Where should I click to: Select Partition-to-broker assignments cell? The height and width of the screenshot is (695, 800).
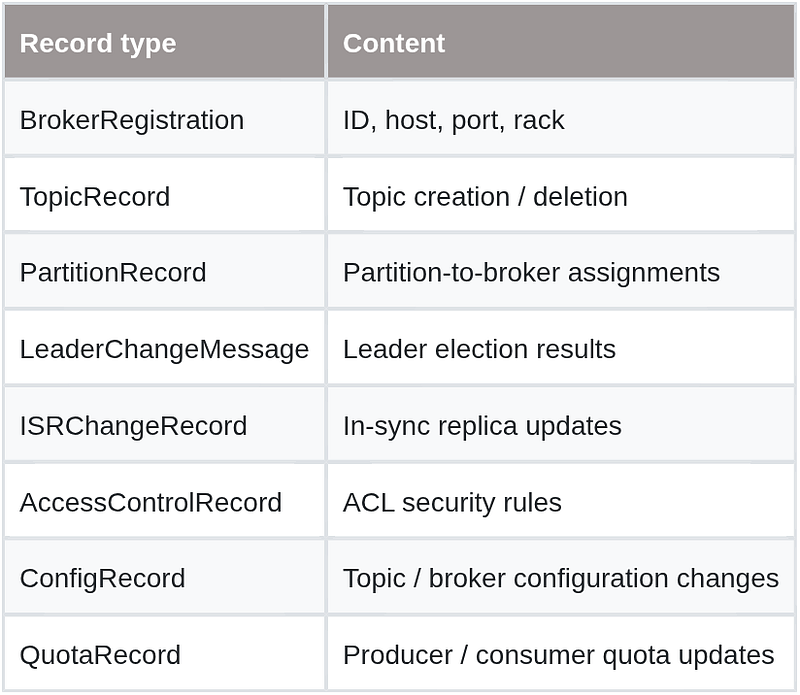coord(561,271)
